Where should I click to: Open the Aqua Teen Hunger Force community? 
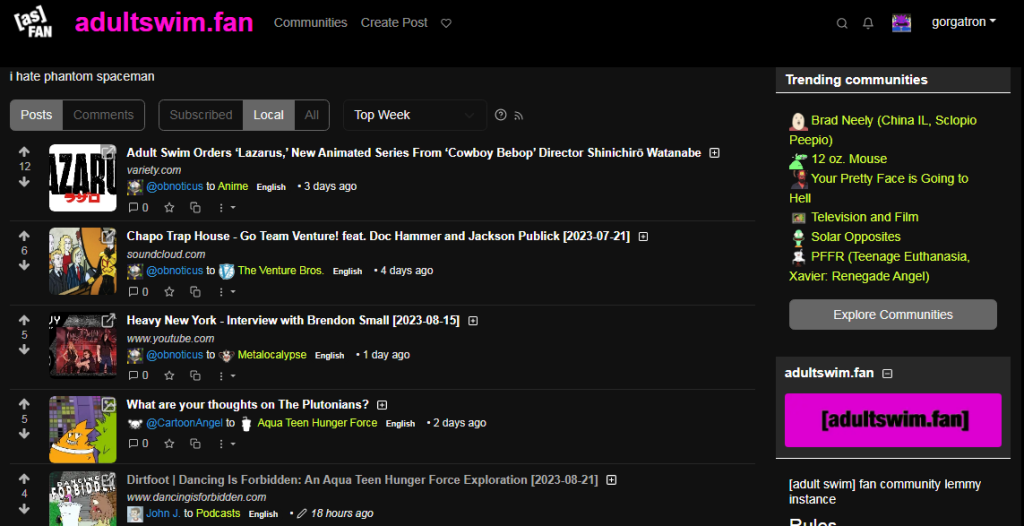(x=317, y=423)
